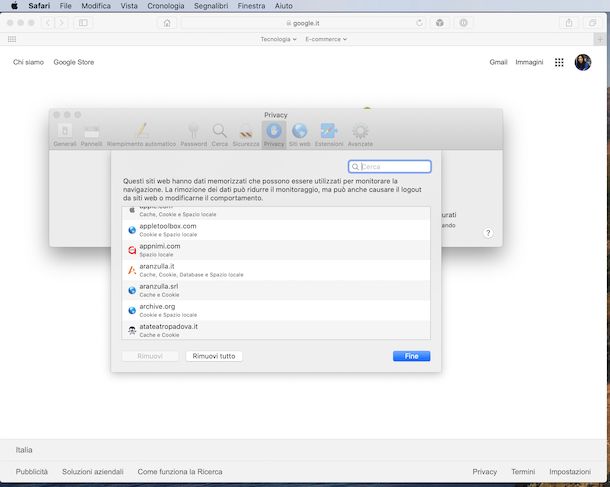Open the Apple menu
The width and height of the screenshot is (610, 487).
pos(14,6)
